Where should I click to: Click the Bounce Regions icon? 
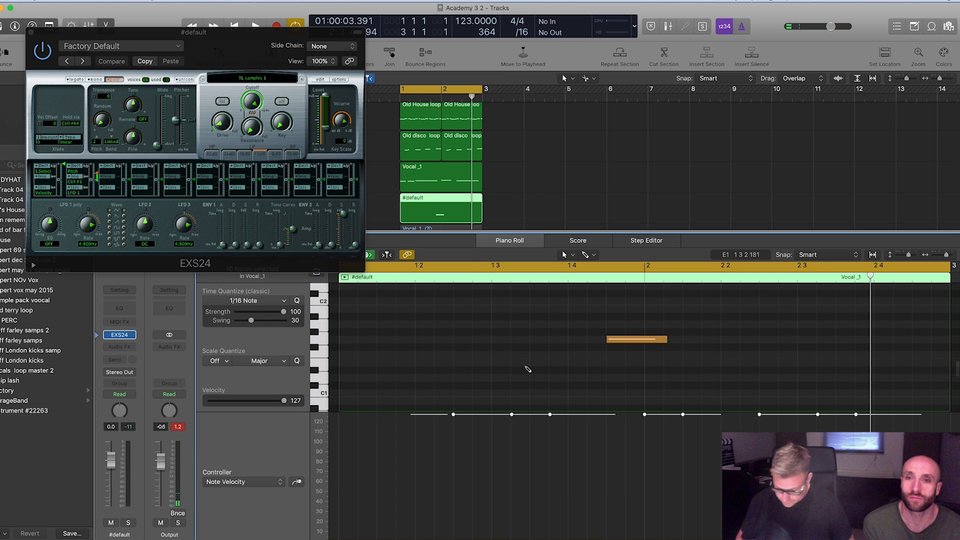pyautogui.click(x=425, y=53)
